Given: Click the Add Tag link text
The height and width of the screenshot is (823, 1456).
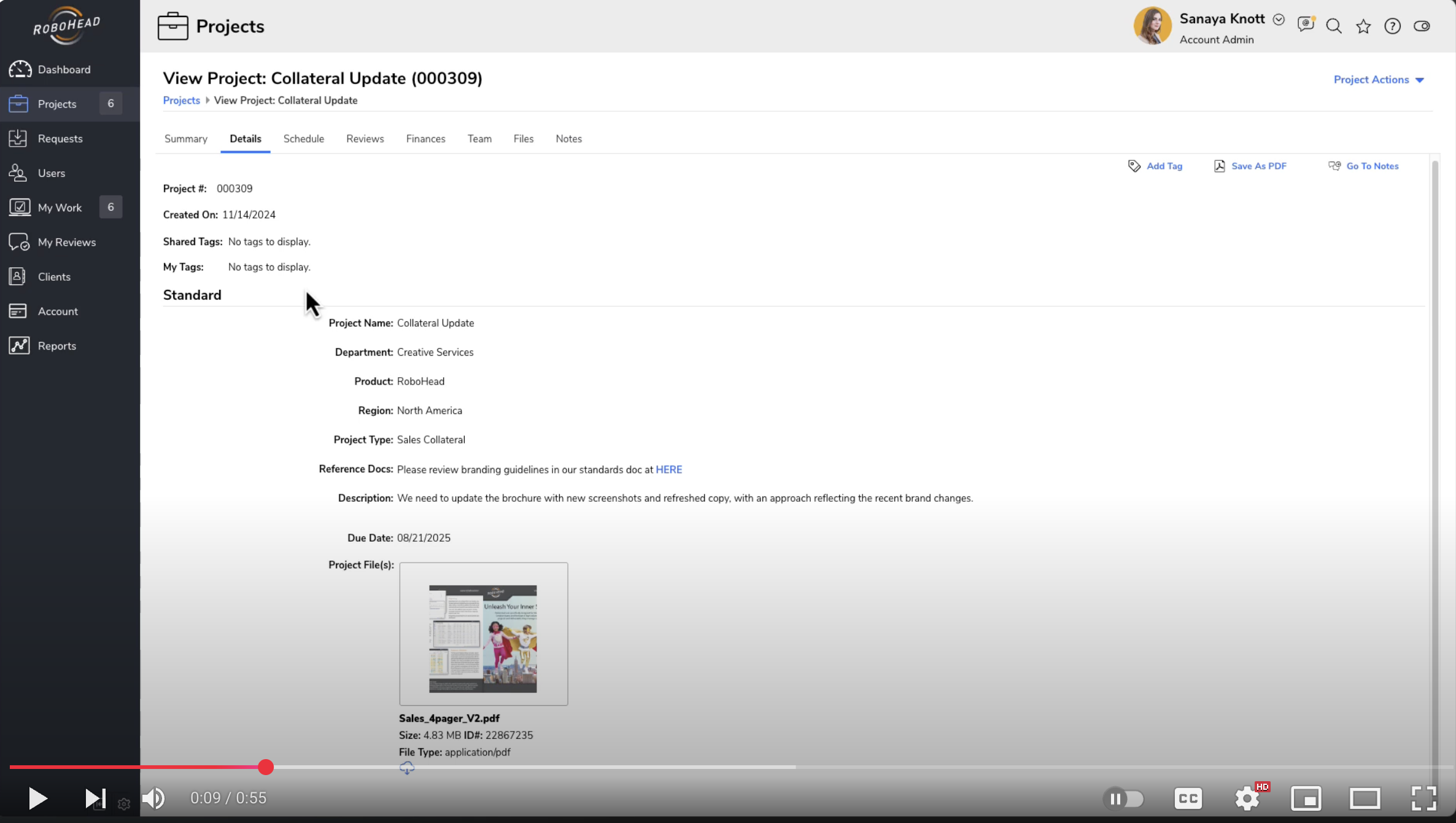Looking at the screenshot, I should pos(1164,166).
